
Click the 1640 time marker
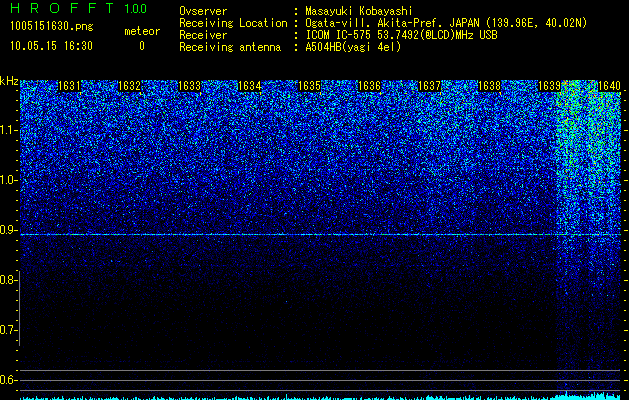point(609,86)
